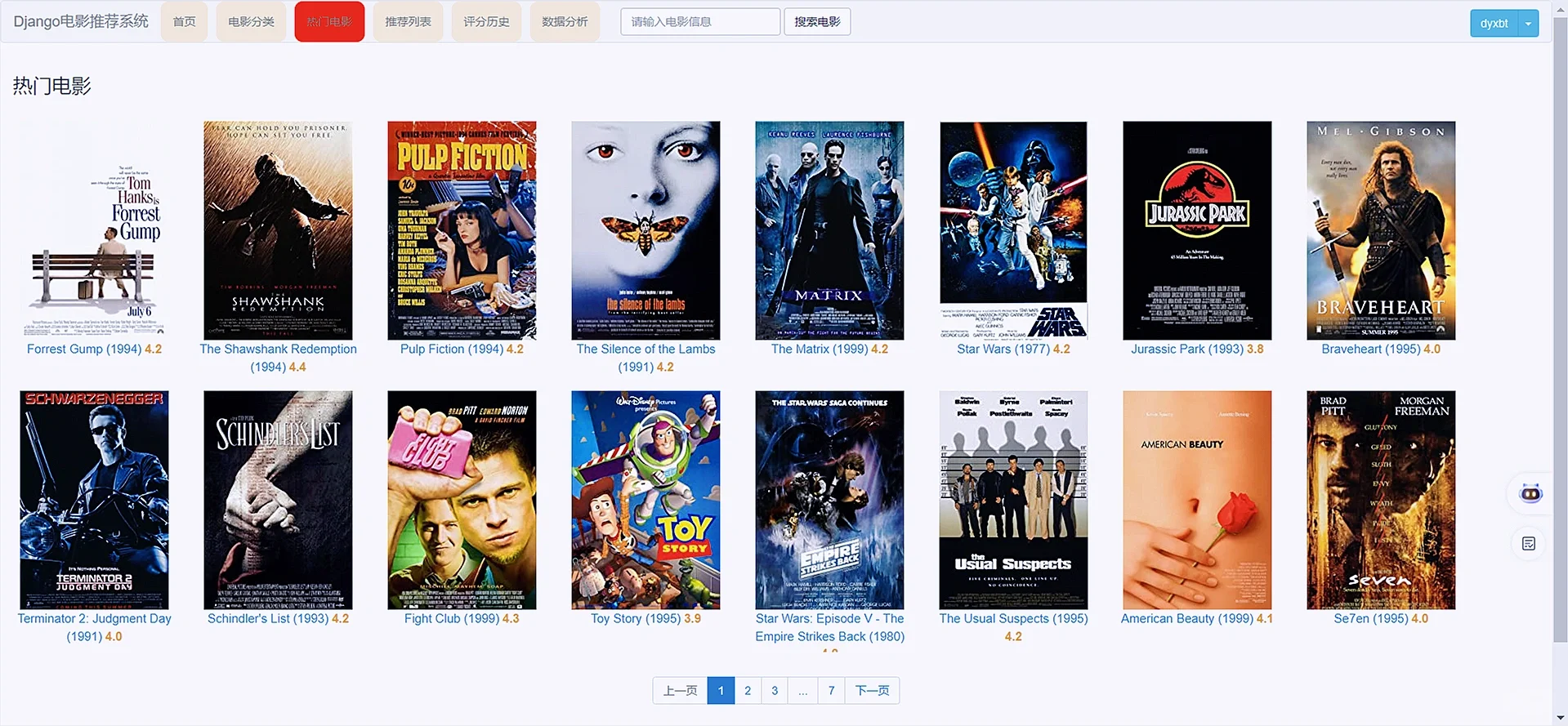Open The Silence of the Lambs poster

coord(646,230)
